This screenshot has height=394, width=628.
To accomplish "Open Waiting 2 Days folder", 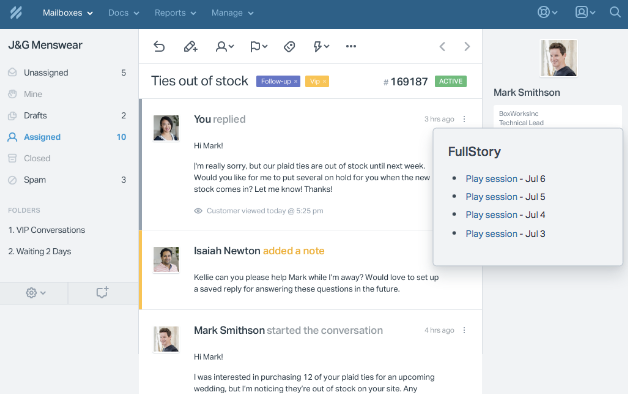I will 40,251.
